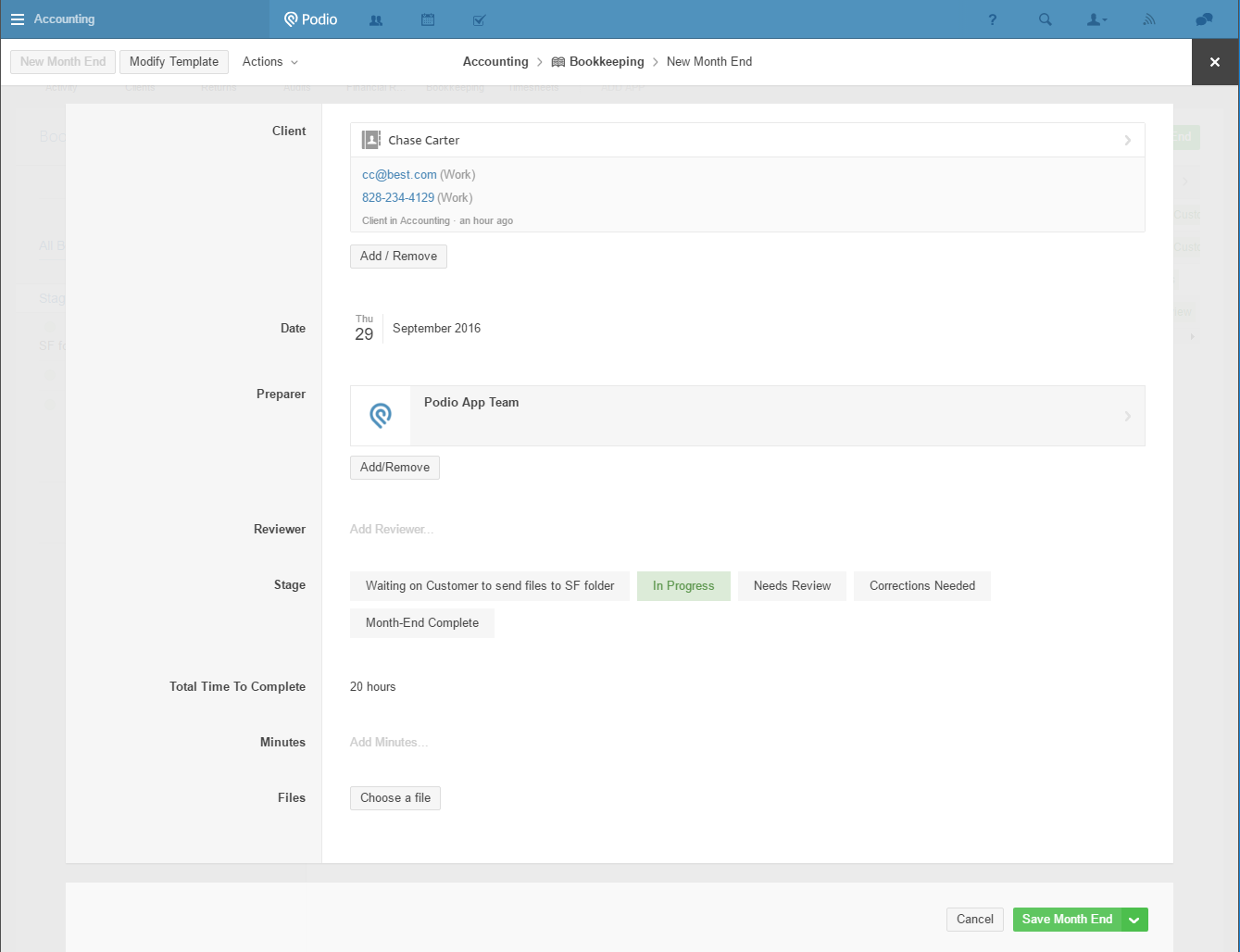This screenshot has height=952, width=1240.
Task: Open the tasks checkmark icon
Action: pos(479,19)
